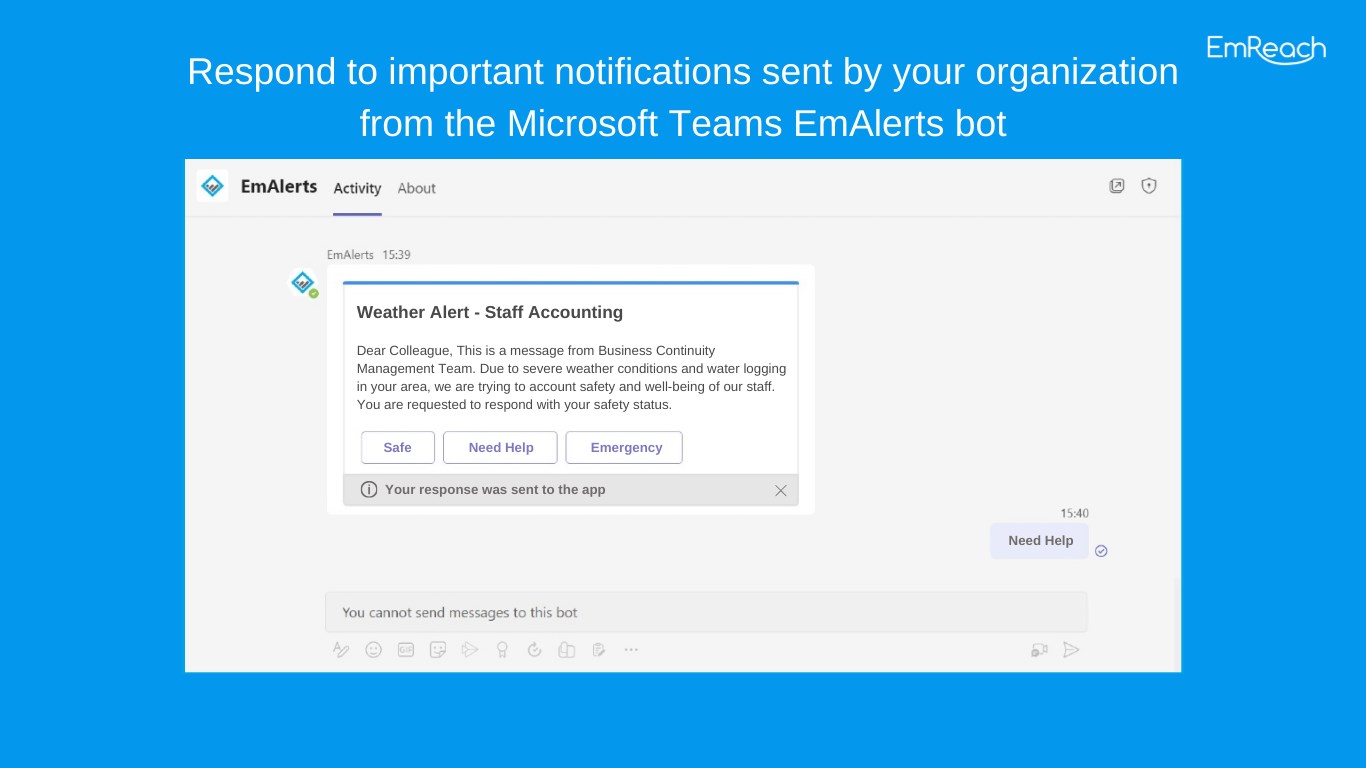The height and width of the screenshot is (768, 1366).
Task: Respond with the Safe button
Action: (398, 448)
